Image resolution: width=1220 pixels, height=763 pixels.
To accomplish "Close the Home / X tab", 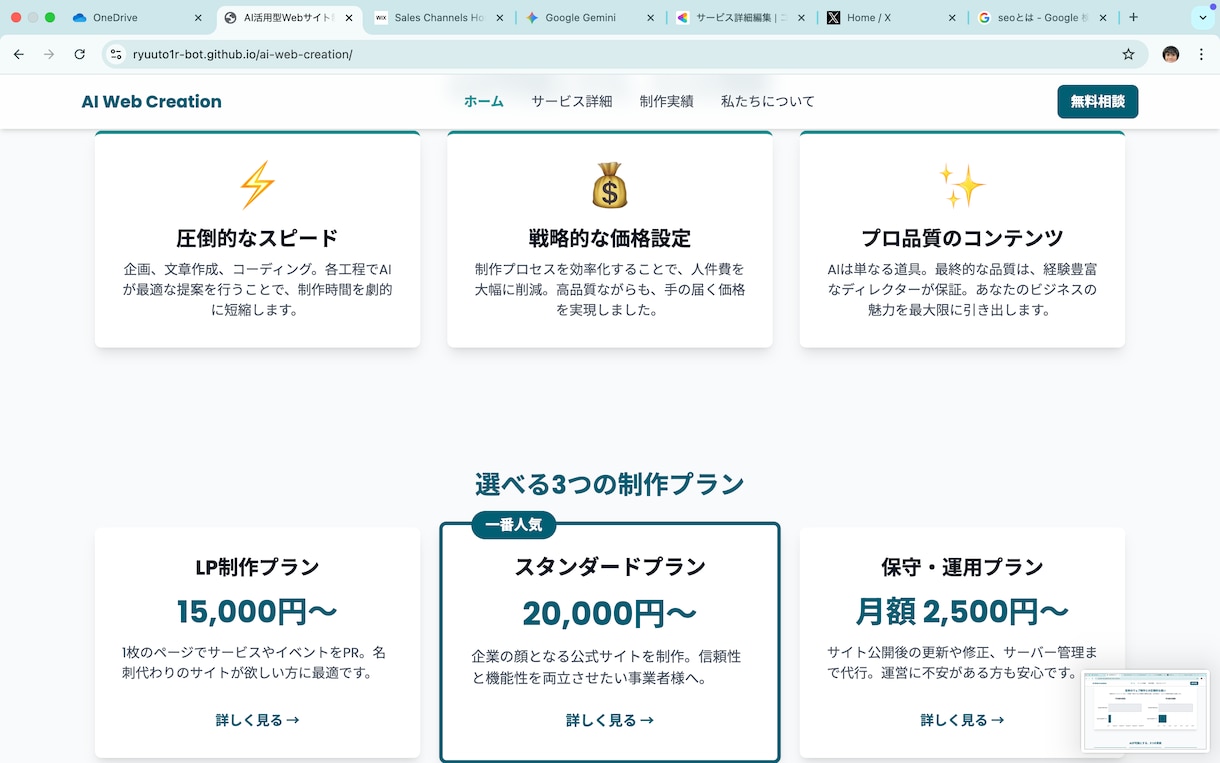I will 953,18.
